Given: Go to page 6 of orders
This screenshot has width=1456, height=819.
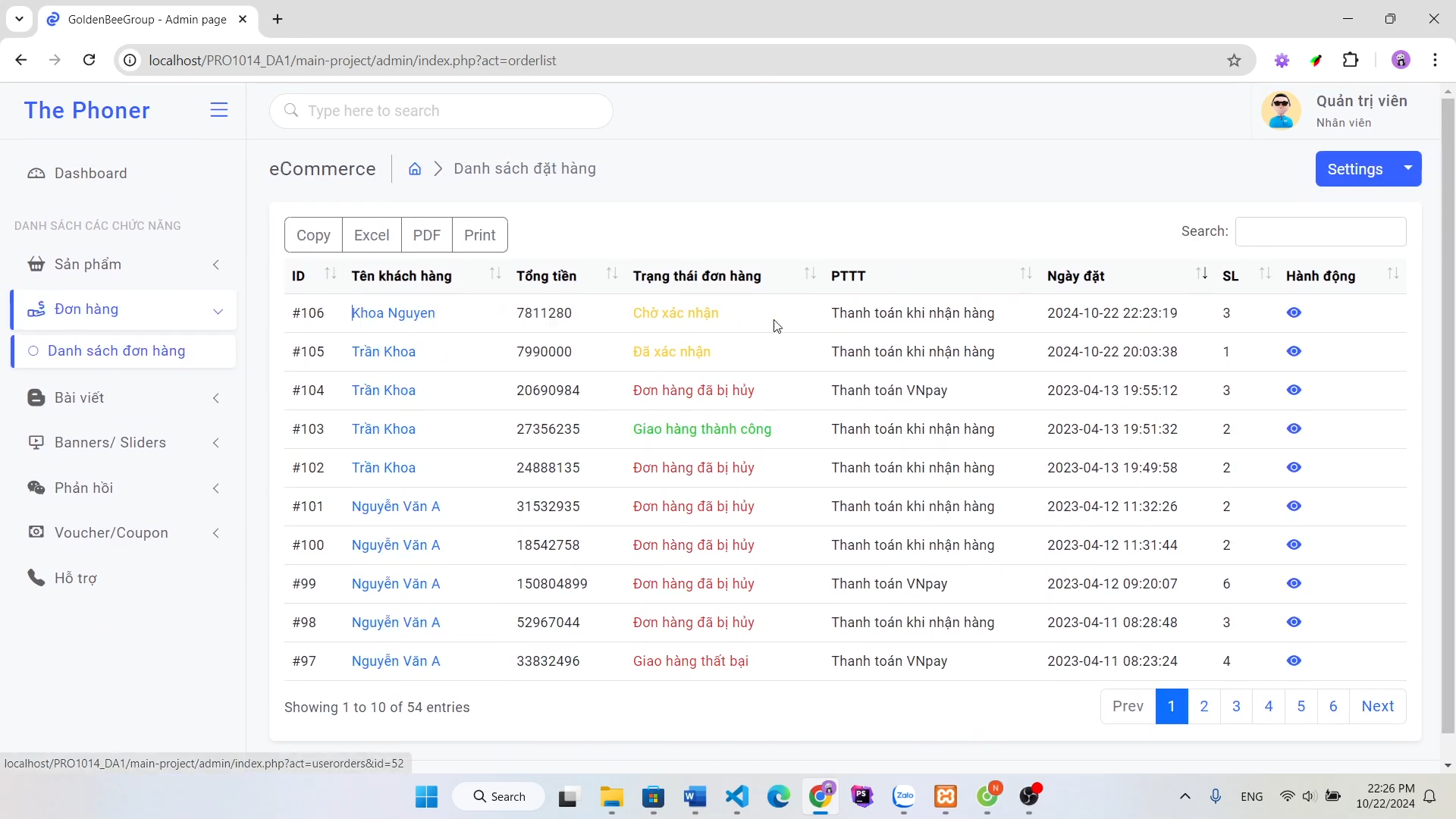Looking at the screenshot, I should point(1333,707).
